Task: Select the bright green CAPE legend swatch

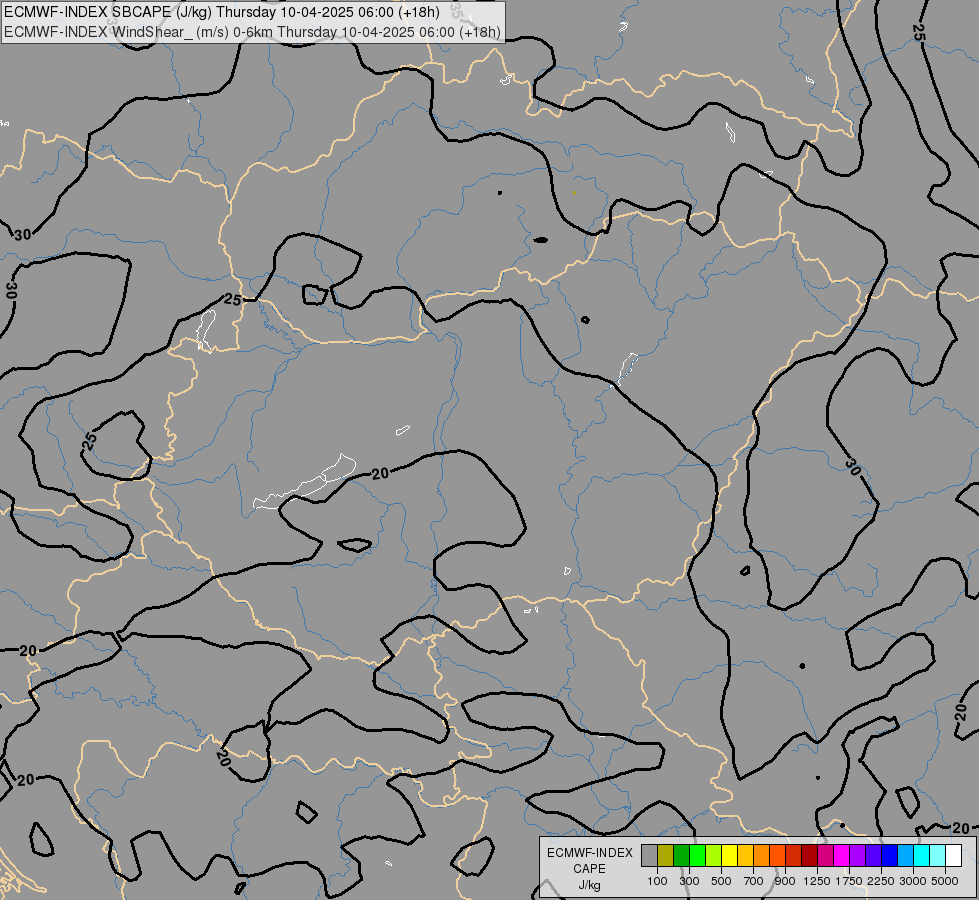Action: click(x=697, y=856)
